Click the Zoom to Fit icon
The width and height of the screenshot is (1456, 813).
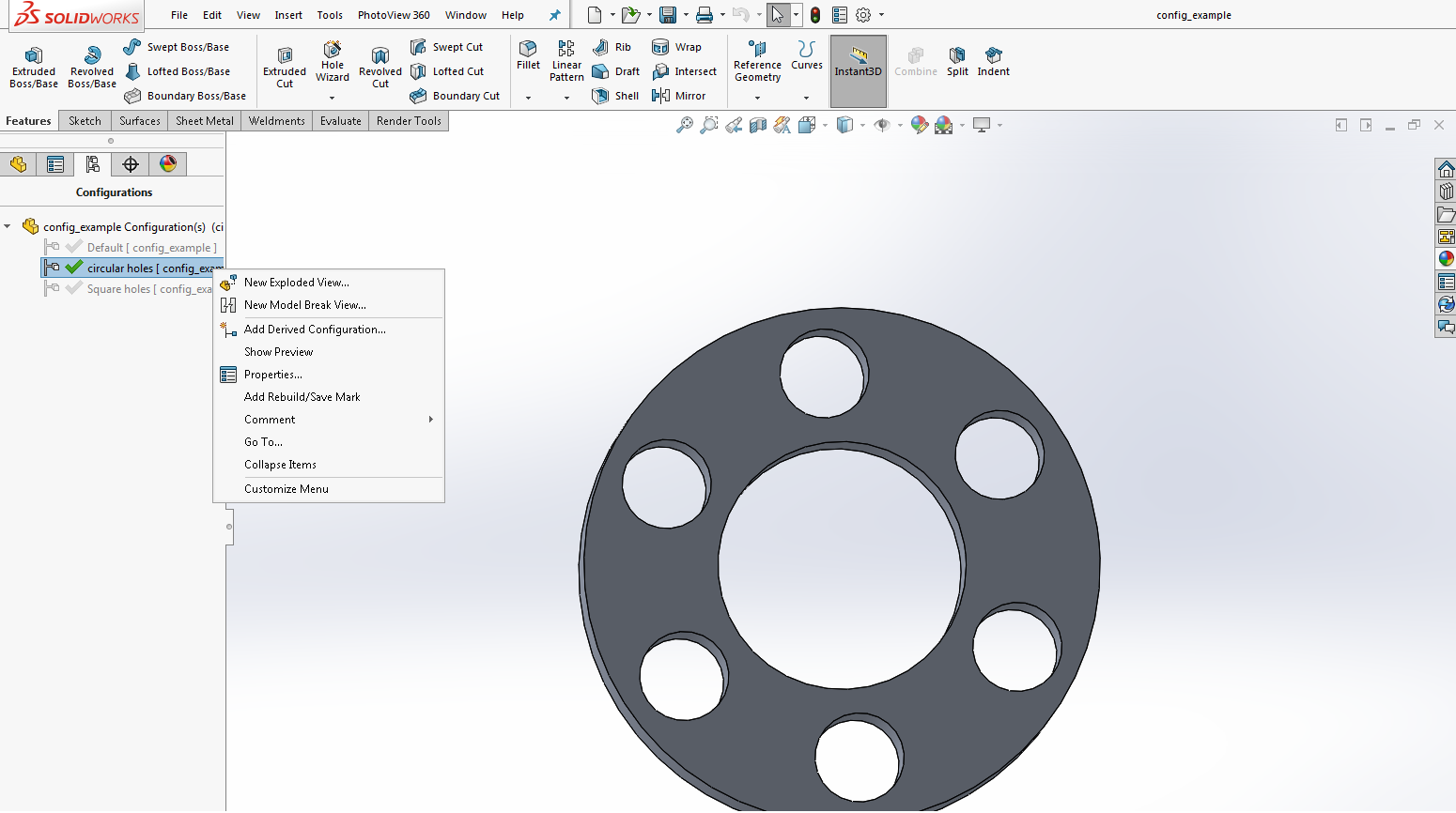[685, 125]
